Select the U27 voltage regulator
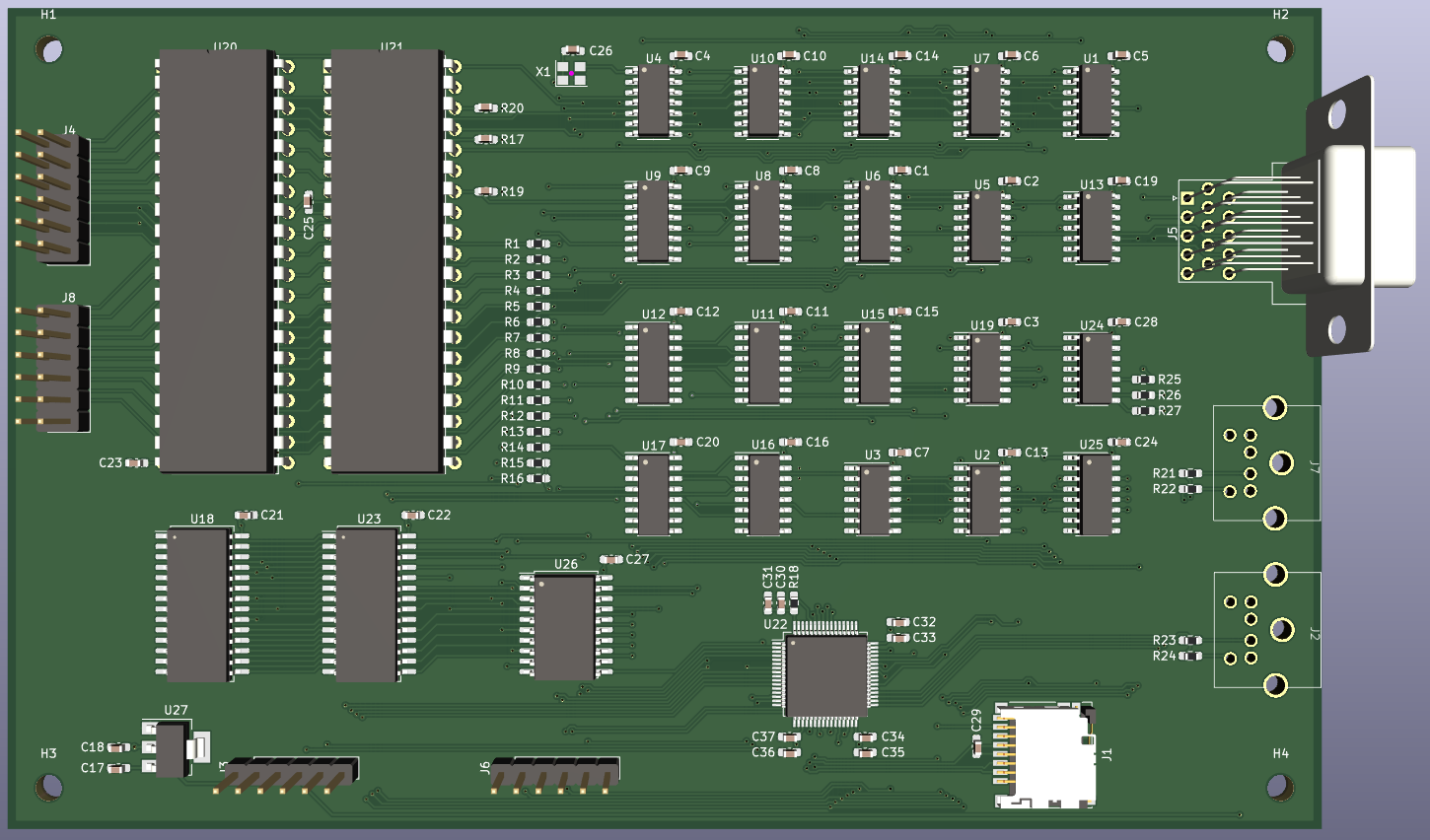The image size is (1430, 840). pyautogui.click(x=173, y=749)
